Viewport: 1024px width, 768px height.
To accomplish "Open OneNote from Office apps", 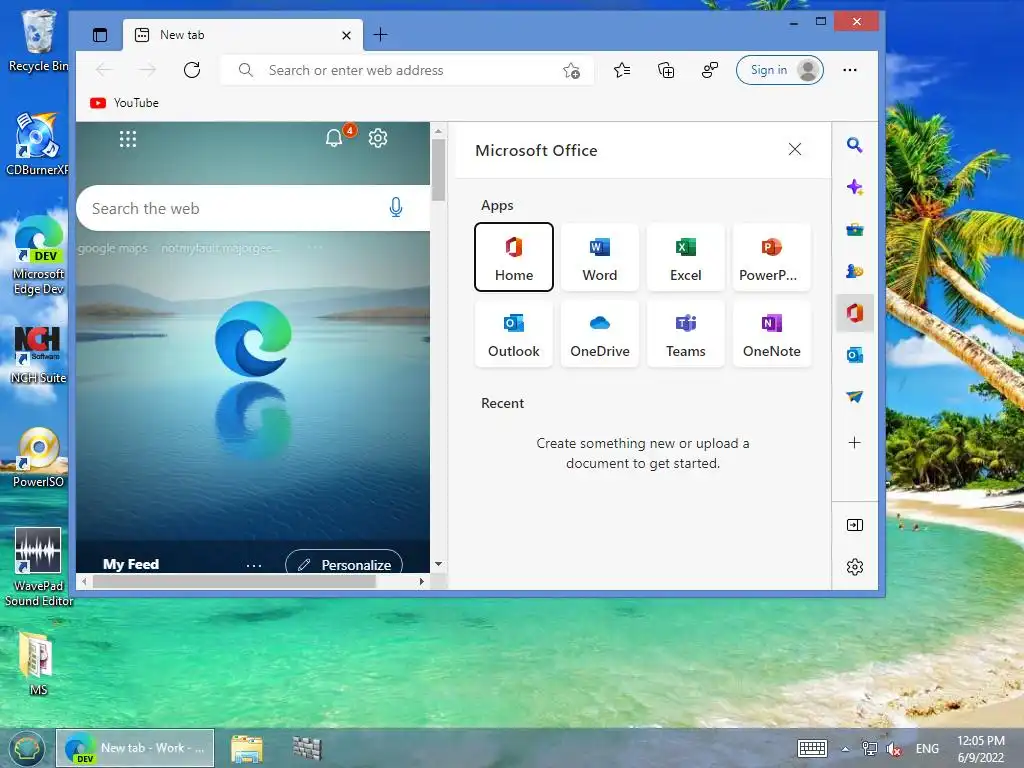I will coord(771,334).
